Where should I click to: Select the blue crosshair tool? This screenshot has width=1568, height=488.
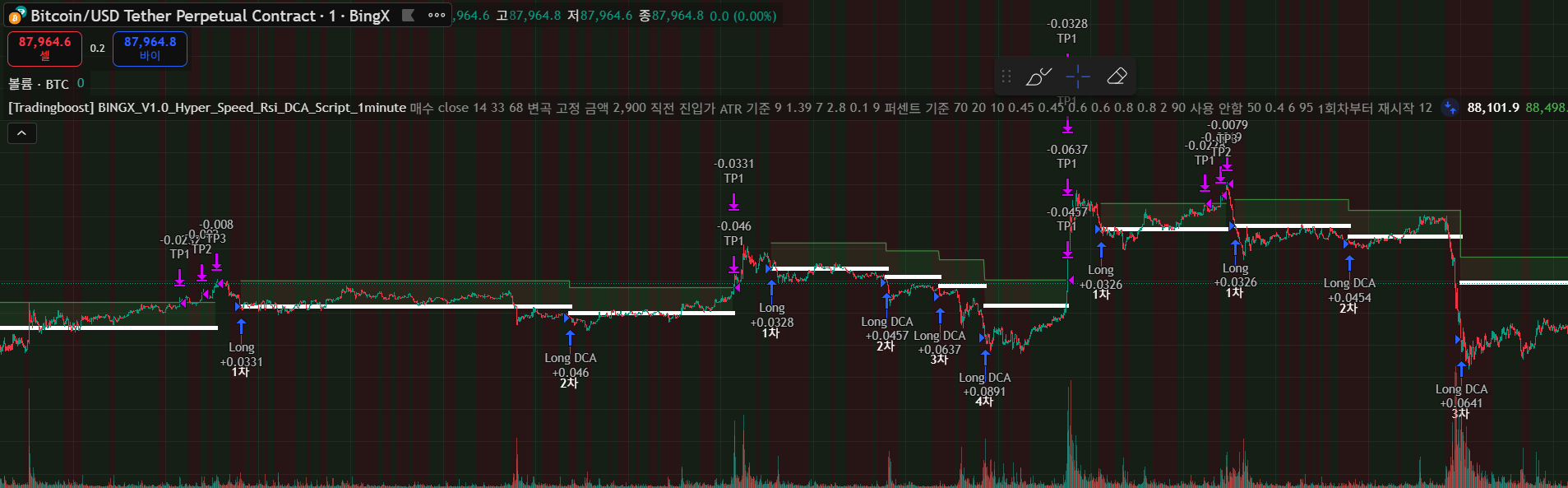click(1078, 77)
